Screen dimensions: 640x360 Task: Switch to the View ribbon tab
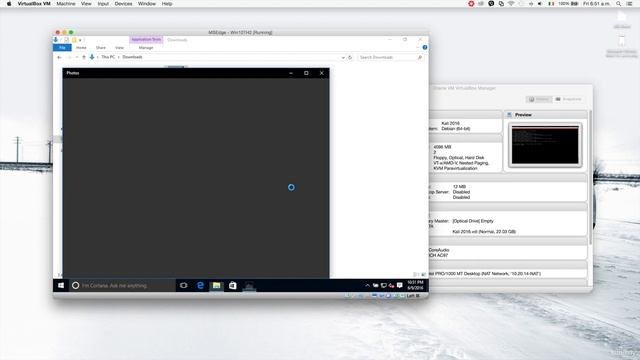pos(119,48)
